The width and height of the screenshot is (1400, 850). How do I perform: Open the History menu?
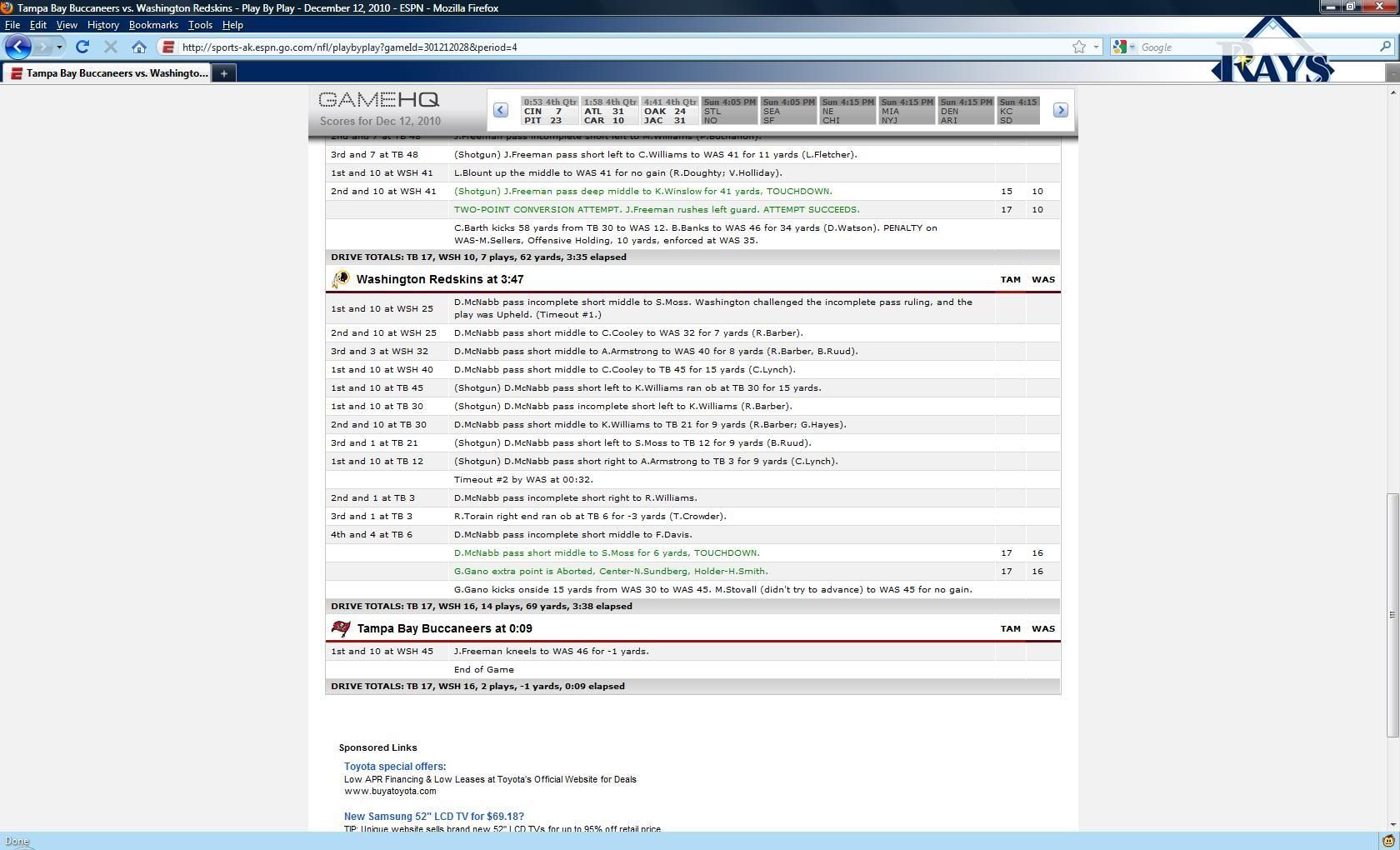coord(102,25)
